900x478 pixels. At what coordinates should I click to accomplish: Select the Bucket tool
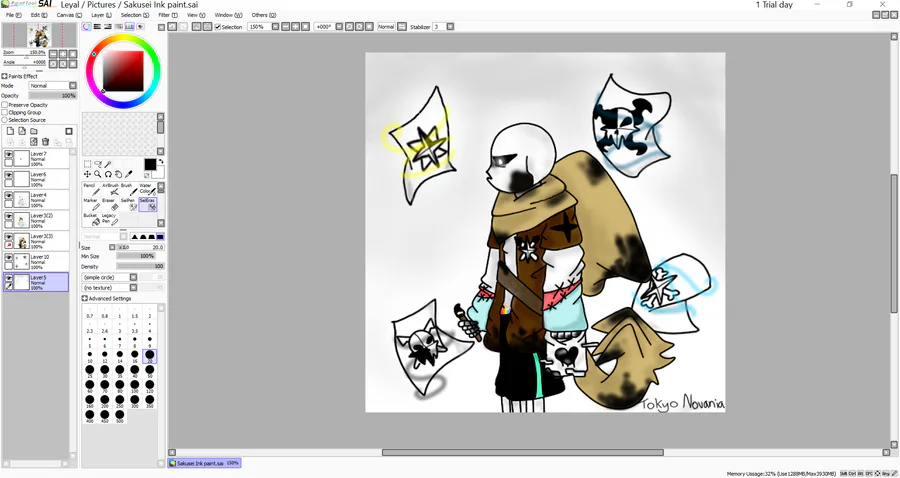pyautogui.click(x=91, y=219)
